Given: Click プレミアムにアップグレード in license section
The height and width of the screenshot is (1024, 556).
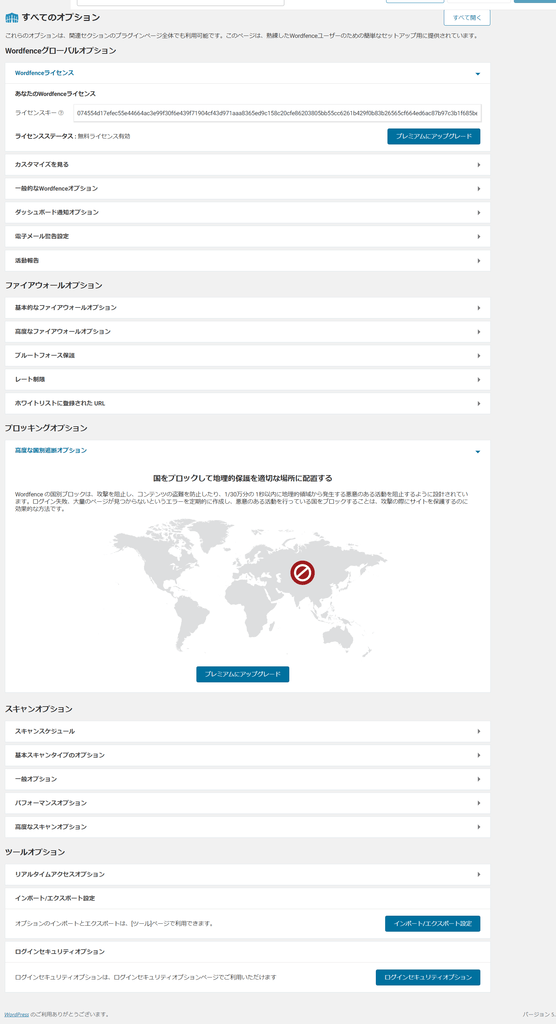Looking at the screenshot, I should [434, 136].
